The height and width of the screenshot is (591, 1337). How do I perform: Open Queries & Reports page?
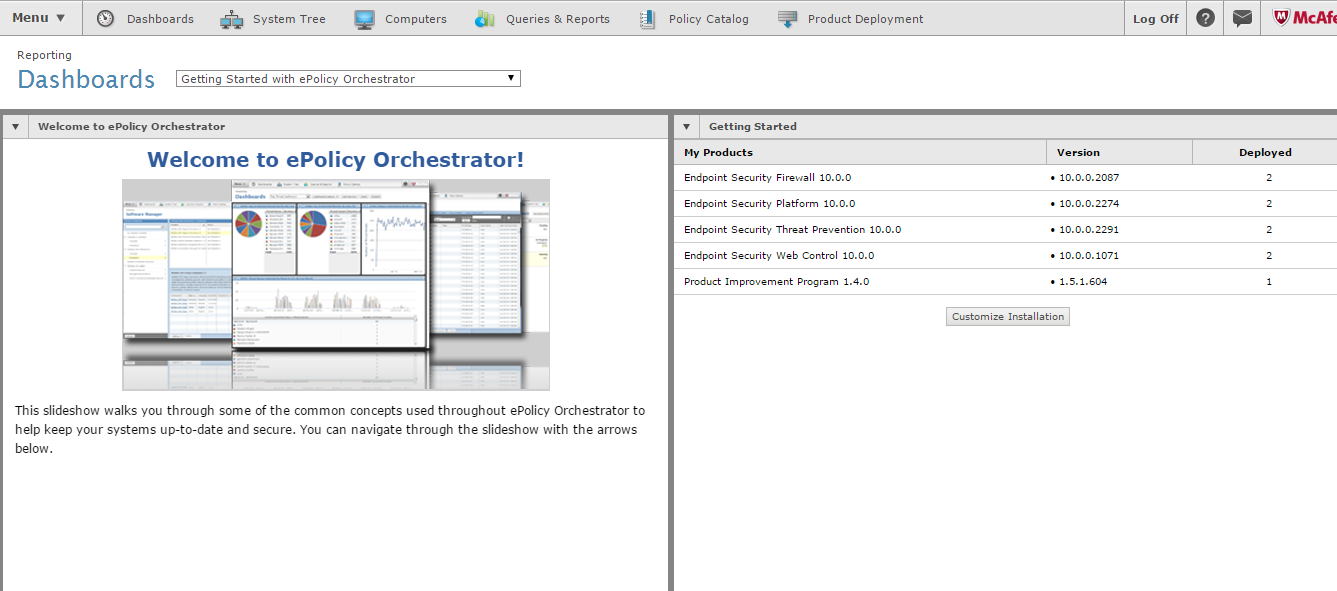point(558,19)
